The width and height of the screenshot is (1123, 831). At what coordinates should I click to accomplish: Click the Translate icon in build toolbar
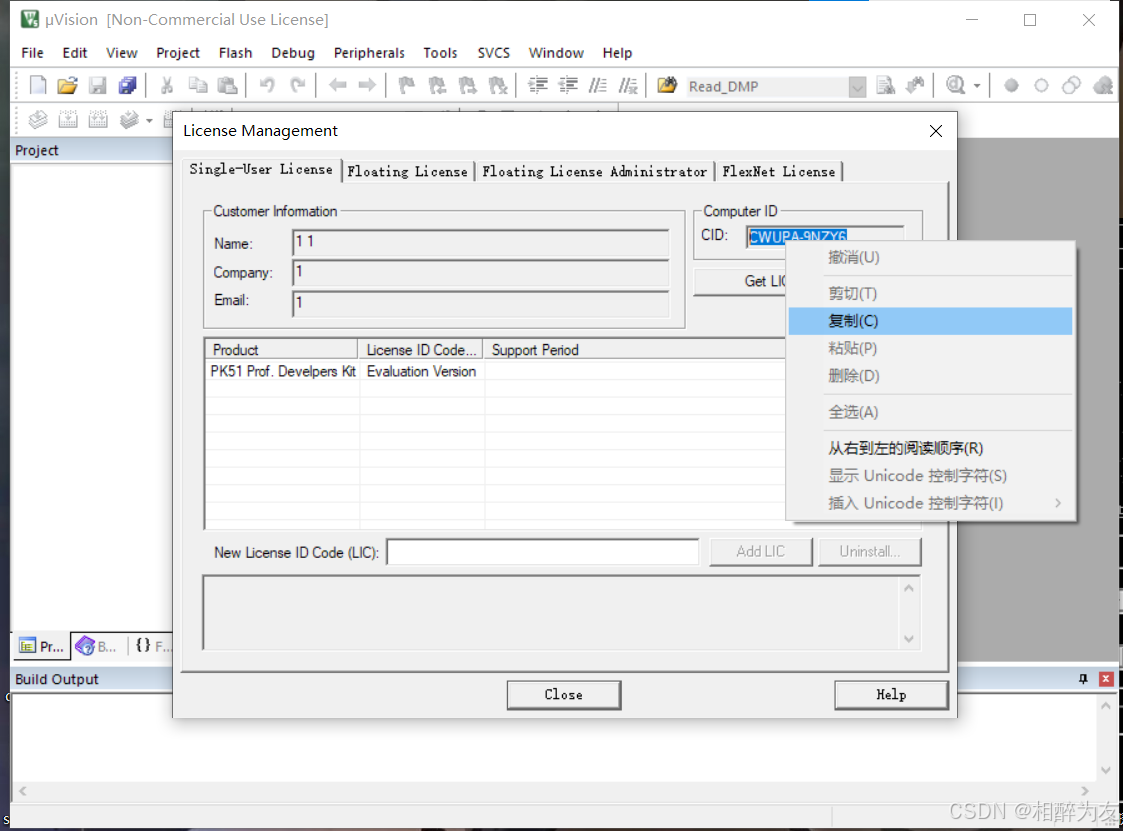[38, 119]
